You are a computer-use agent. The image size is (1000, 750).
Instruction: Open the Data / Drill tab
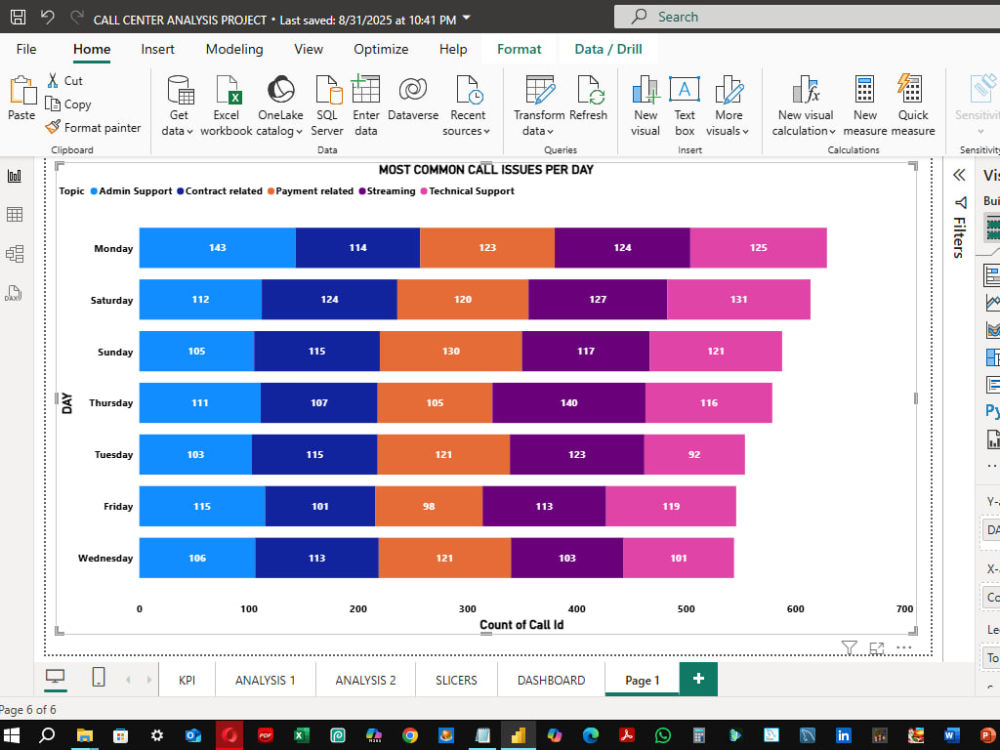click(608, 49)
